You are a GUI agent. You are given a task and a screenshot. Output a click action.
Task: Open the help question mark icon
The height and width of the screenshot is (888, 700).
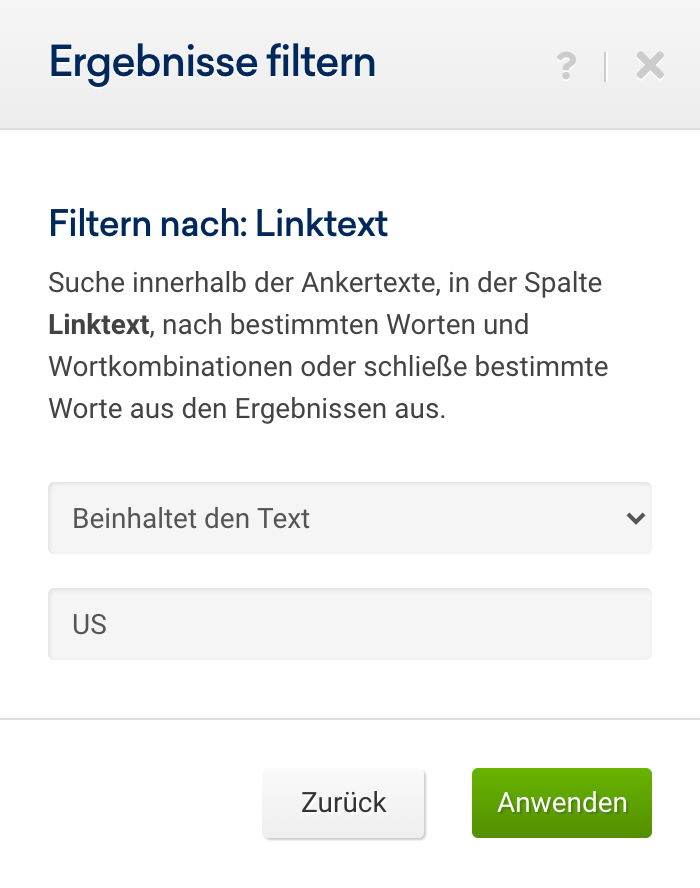[x=566, y=66]
